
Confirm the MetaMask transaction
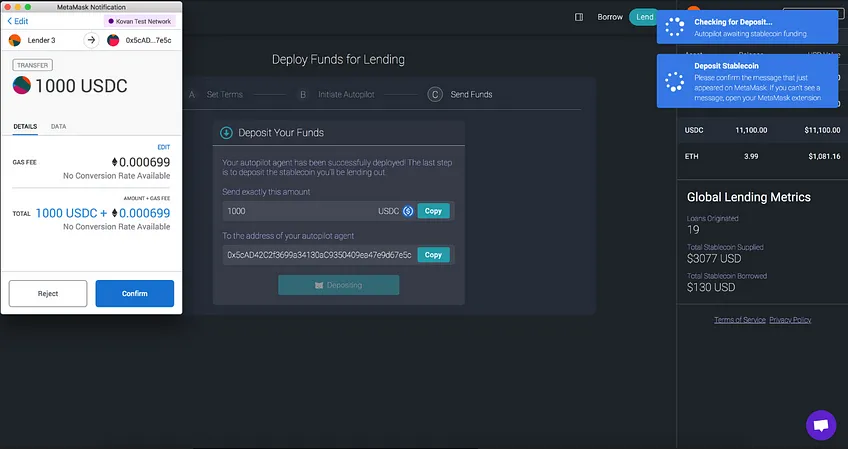(x=135, y=293)
